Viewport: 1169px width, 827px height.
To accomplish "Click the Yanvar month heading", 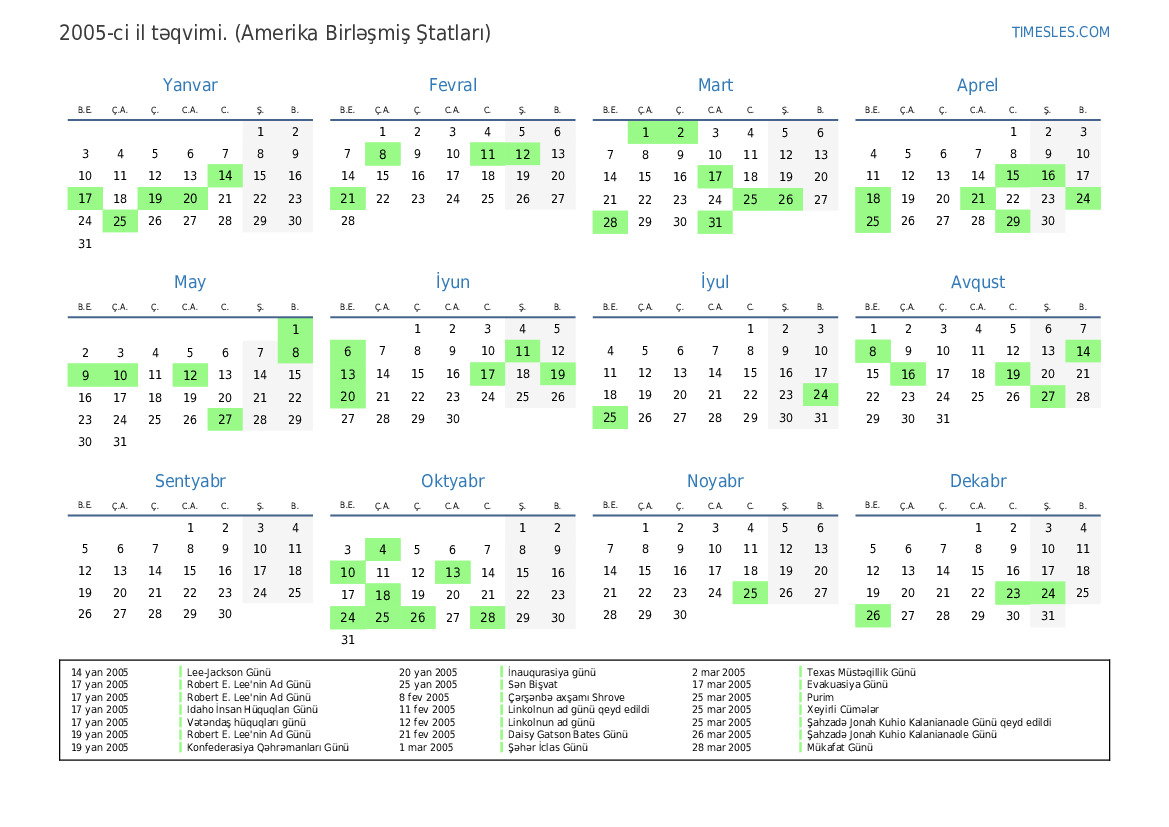I will coord(190,85).
